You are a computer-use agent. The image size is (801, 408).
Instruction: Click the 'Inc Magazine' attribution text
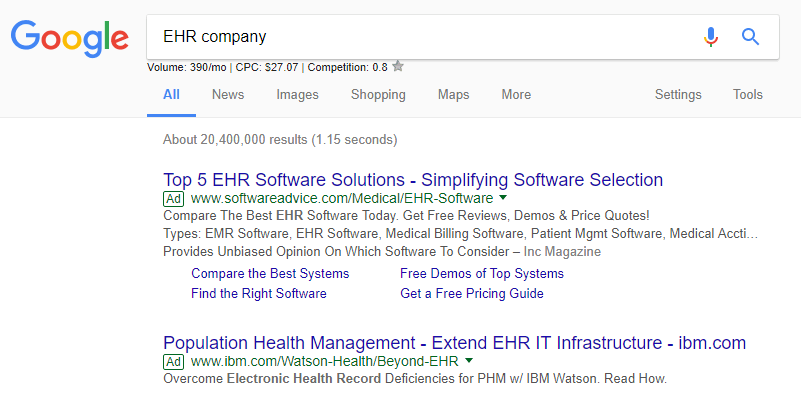[562, 252]
